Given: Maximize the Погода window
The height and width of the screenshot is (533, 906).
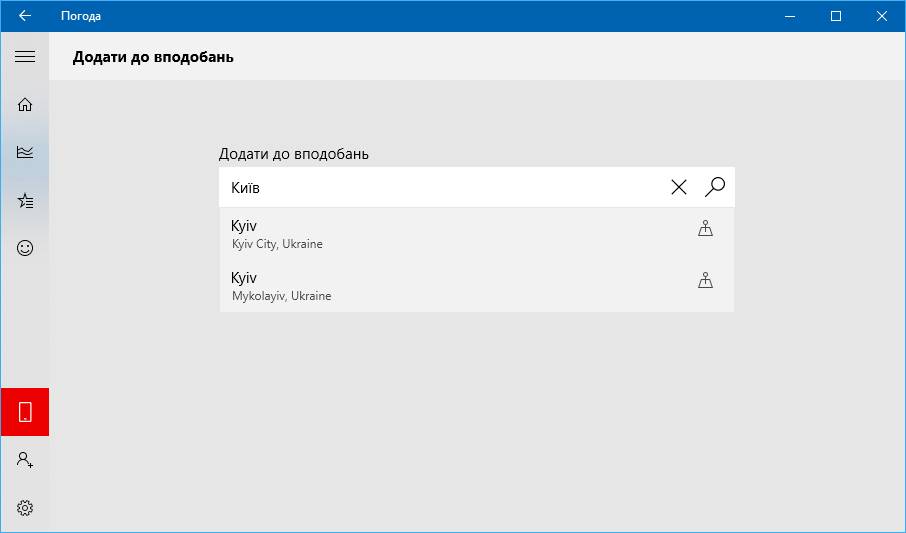Looking at the screenshot, I should tap(836, 16).
